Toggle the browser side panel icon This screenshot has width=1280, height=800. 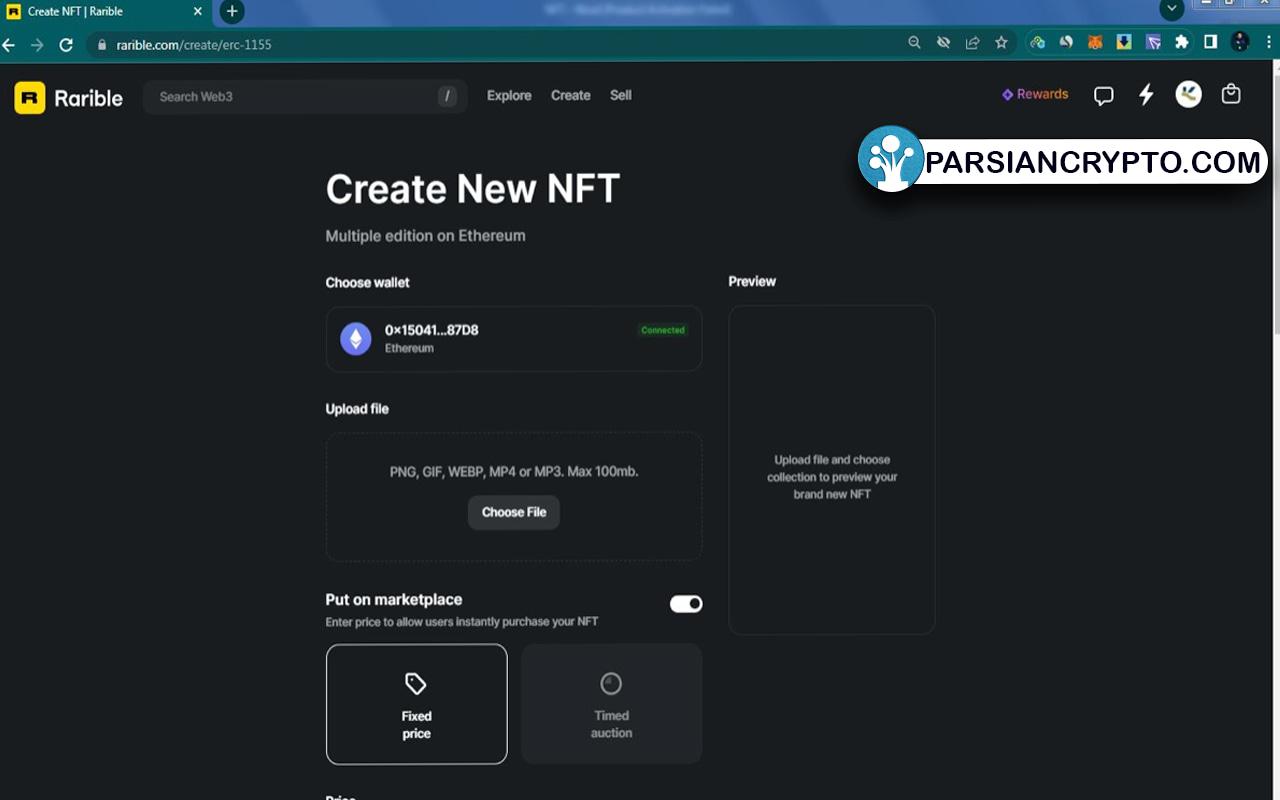pyautogui.click(x=1210, y=43)
